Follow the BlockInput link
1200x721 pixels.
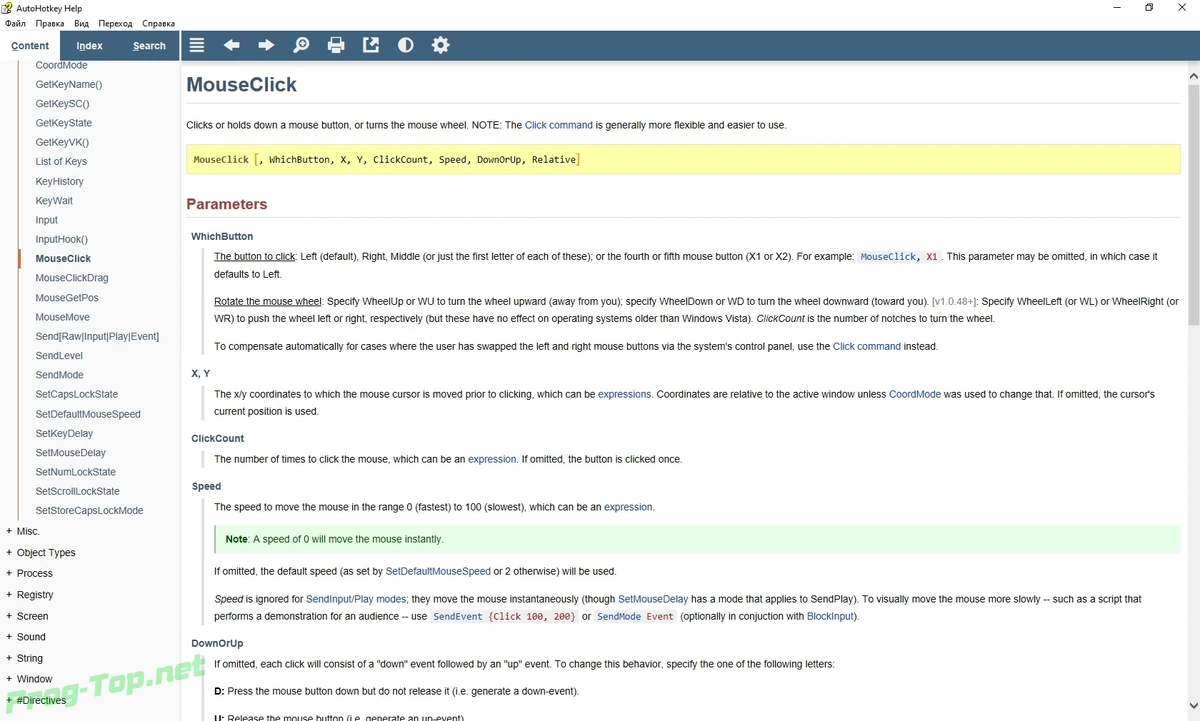click(830, 616)
